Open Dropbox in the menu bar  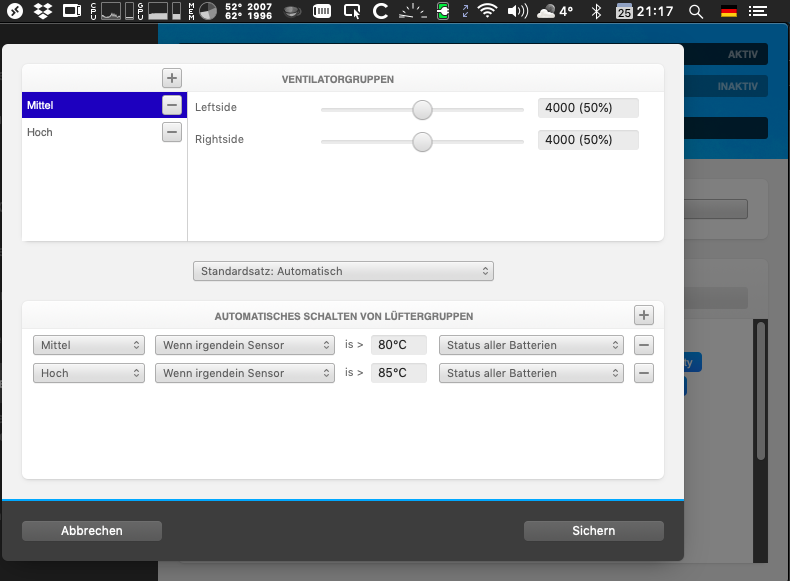click(43, 11)
